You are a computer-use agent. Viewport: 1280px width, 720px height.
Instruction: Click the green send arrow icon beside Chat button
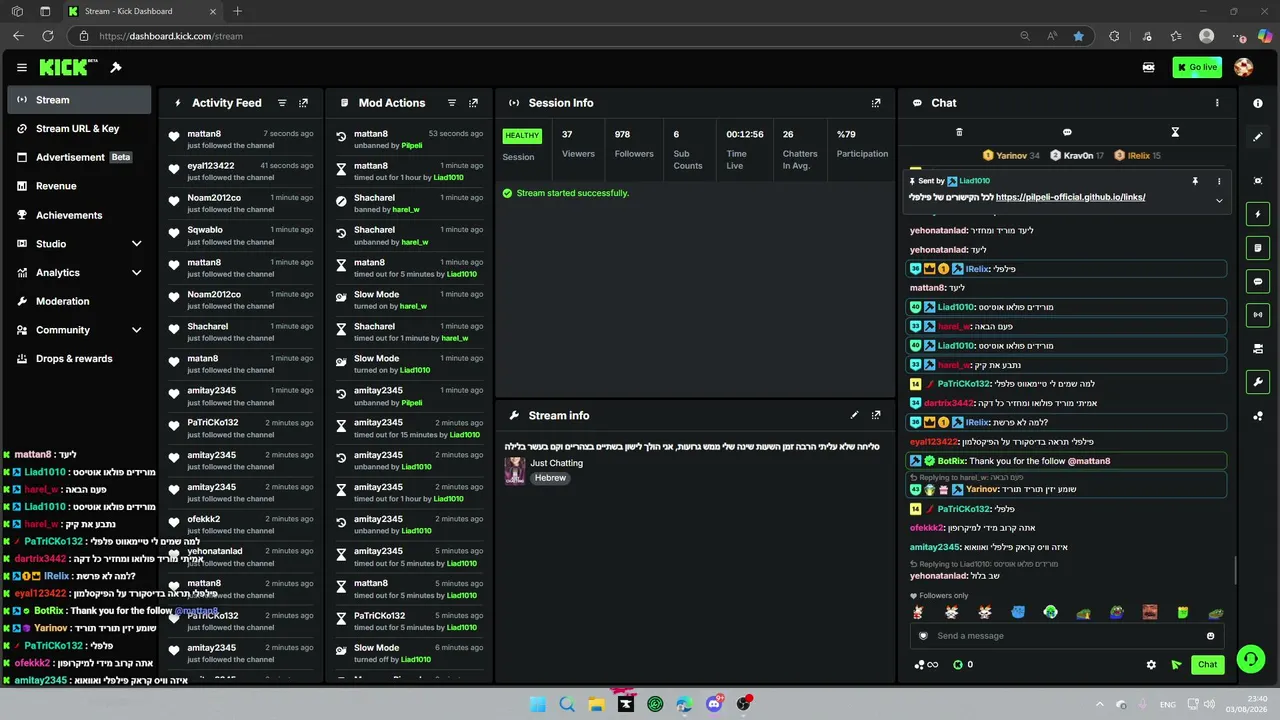[x=1176, y=665]
